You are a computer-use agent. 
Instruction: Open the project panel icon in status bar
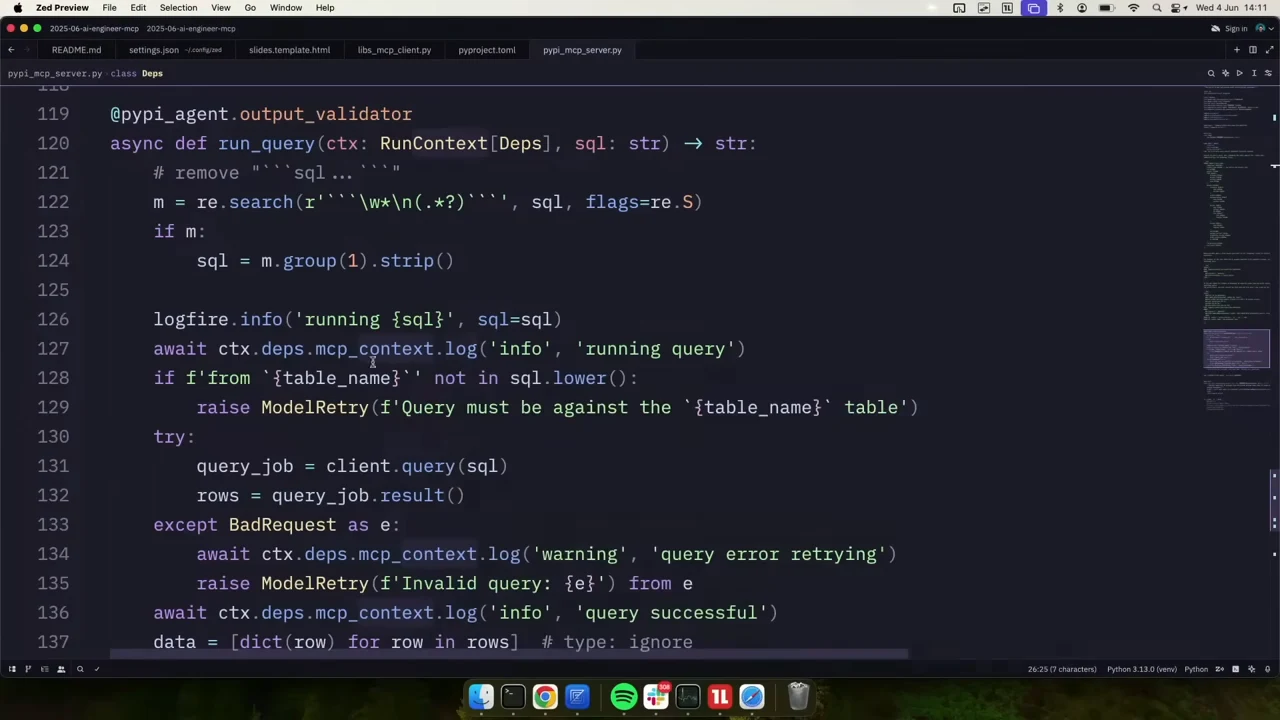(12, 669)
